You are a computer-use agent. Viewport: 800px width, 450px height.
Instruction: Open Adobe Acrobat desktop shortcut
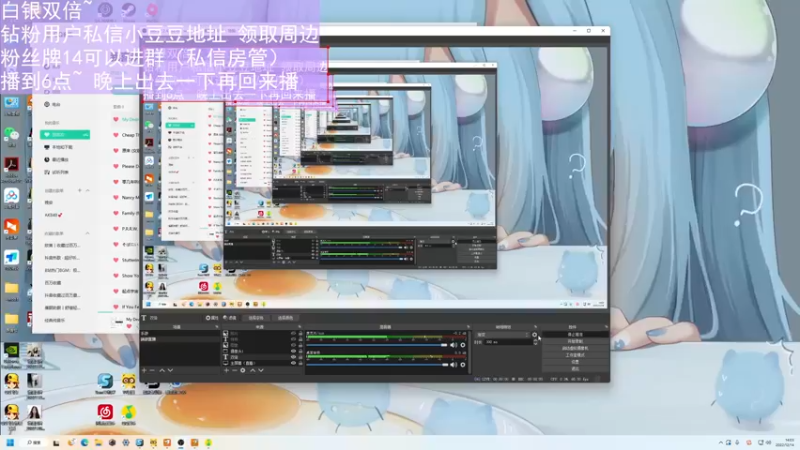point(11,165)
